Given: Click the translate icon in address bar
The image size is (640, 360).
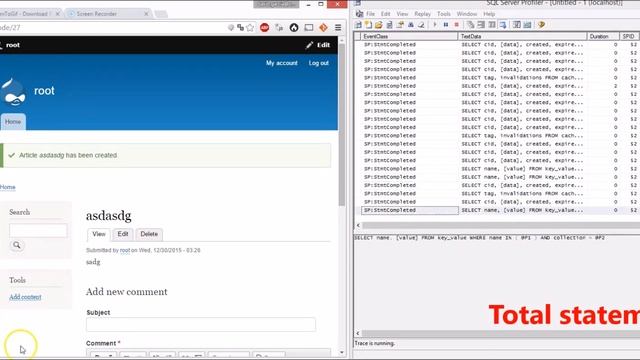Looking at the screenshot, I should (x=240, y=28).
